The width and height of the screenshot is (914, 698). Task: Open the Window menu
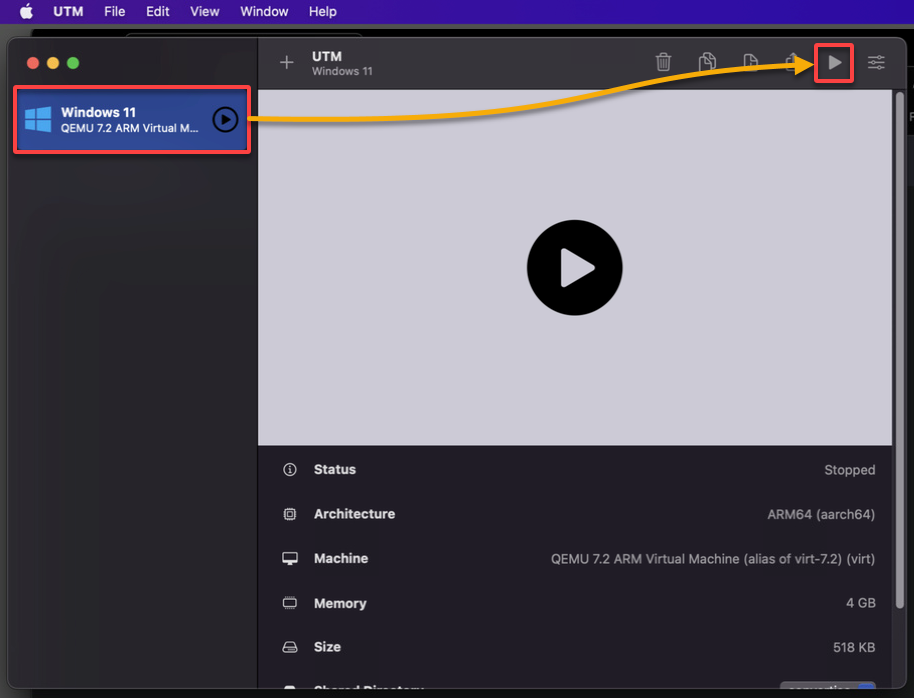pyautogui.click(x=264, y=11)
